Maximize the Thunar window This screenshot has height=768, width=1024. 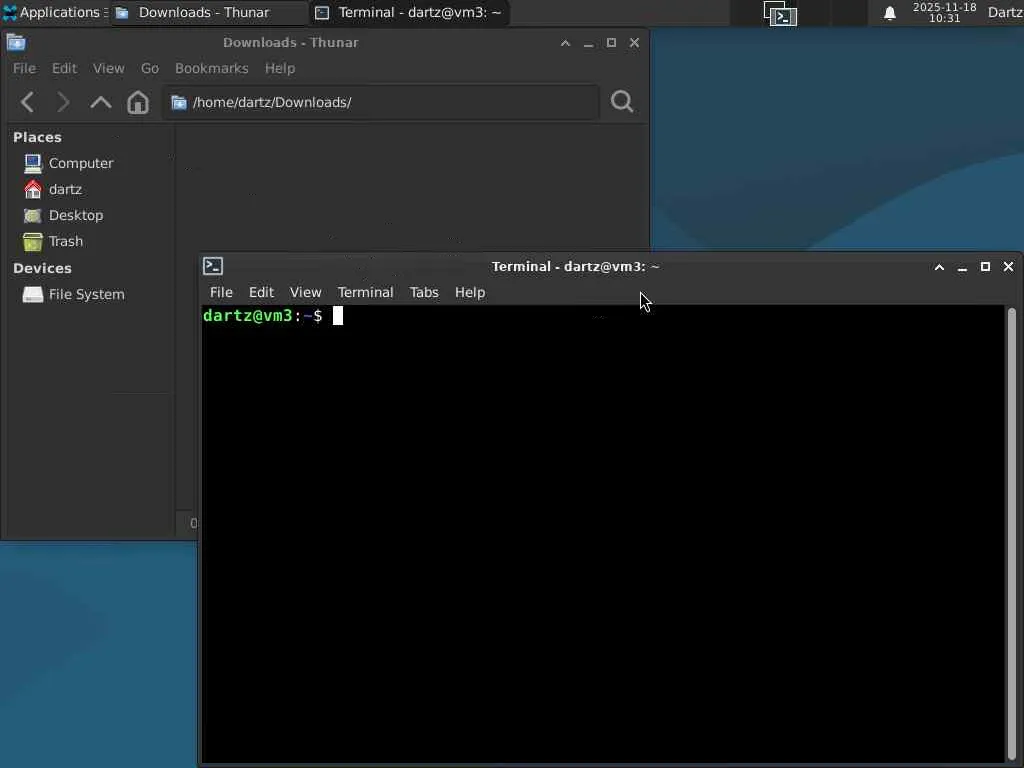click(611, 42)
